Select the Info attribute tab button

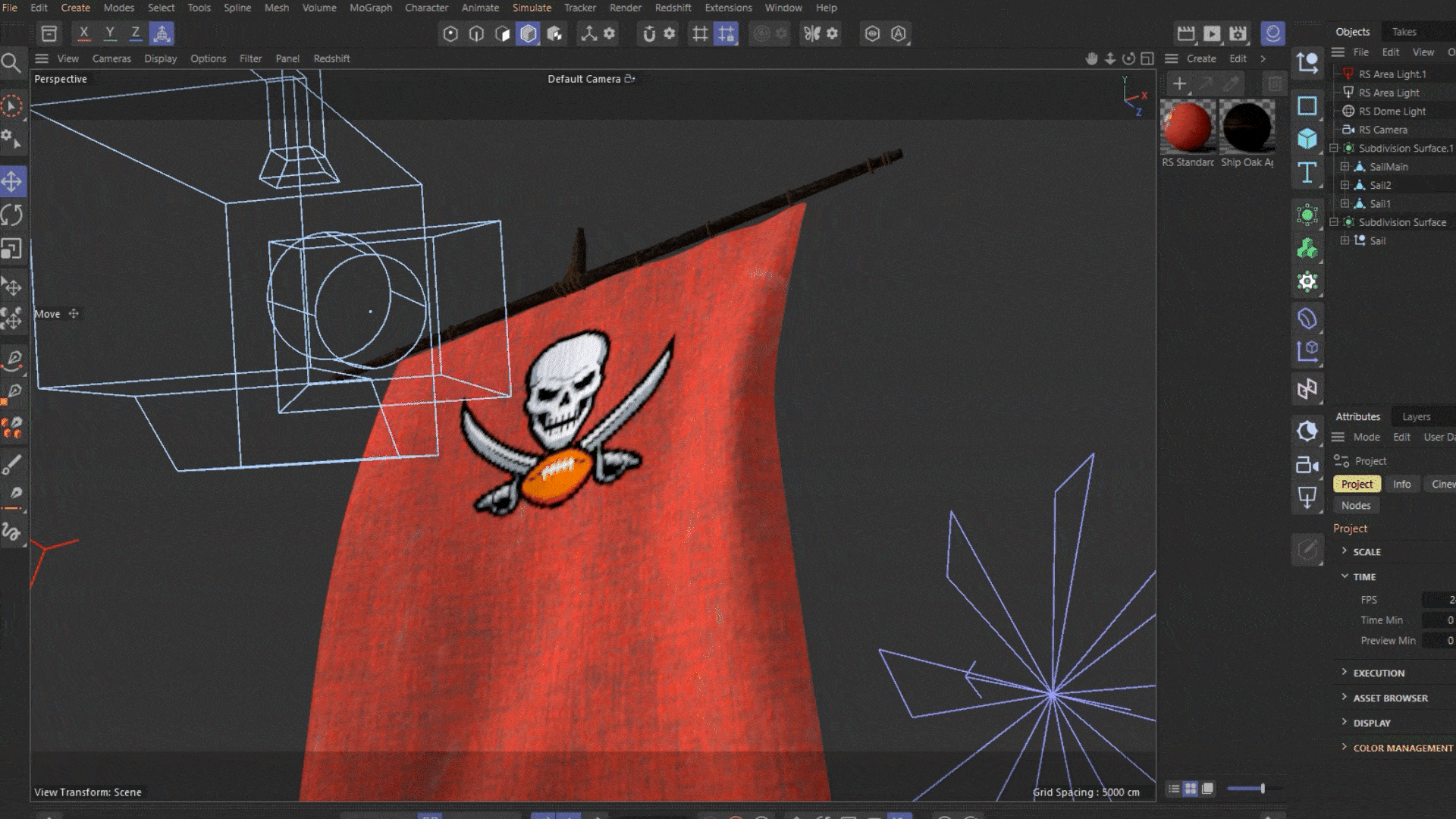(x=1401, y=484)
